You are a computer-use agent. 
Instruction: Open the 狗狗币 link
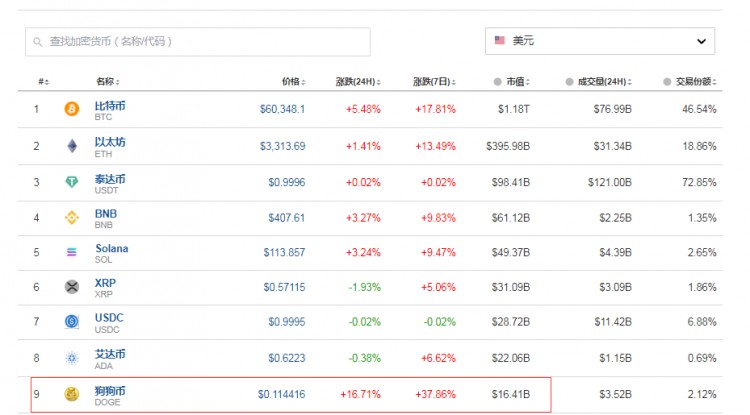[110, 391]
